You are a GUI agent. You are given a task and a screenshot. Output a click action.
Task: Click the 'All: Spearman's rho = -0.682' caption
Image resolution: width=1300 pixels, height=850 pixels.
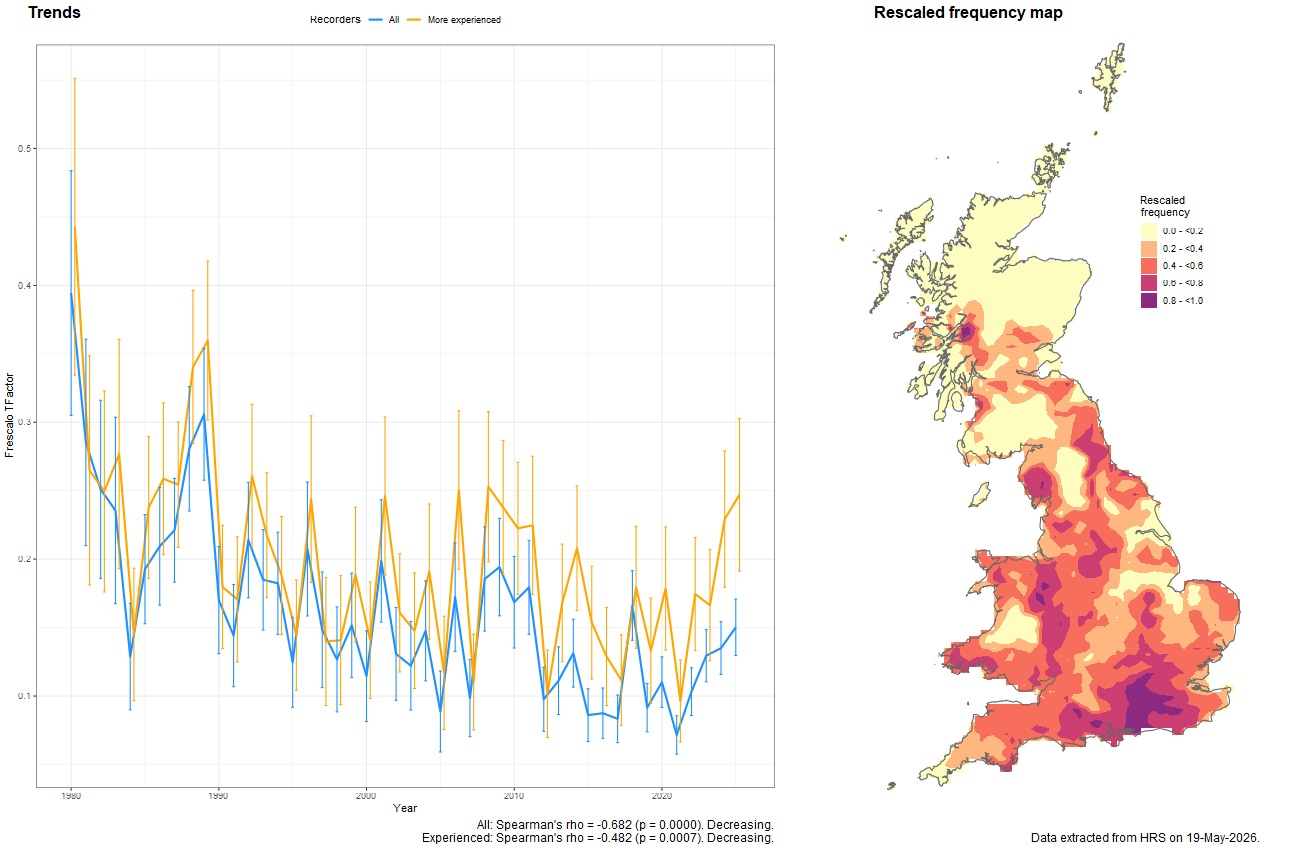click(x=626, y=824)
